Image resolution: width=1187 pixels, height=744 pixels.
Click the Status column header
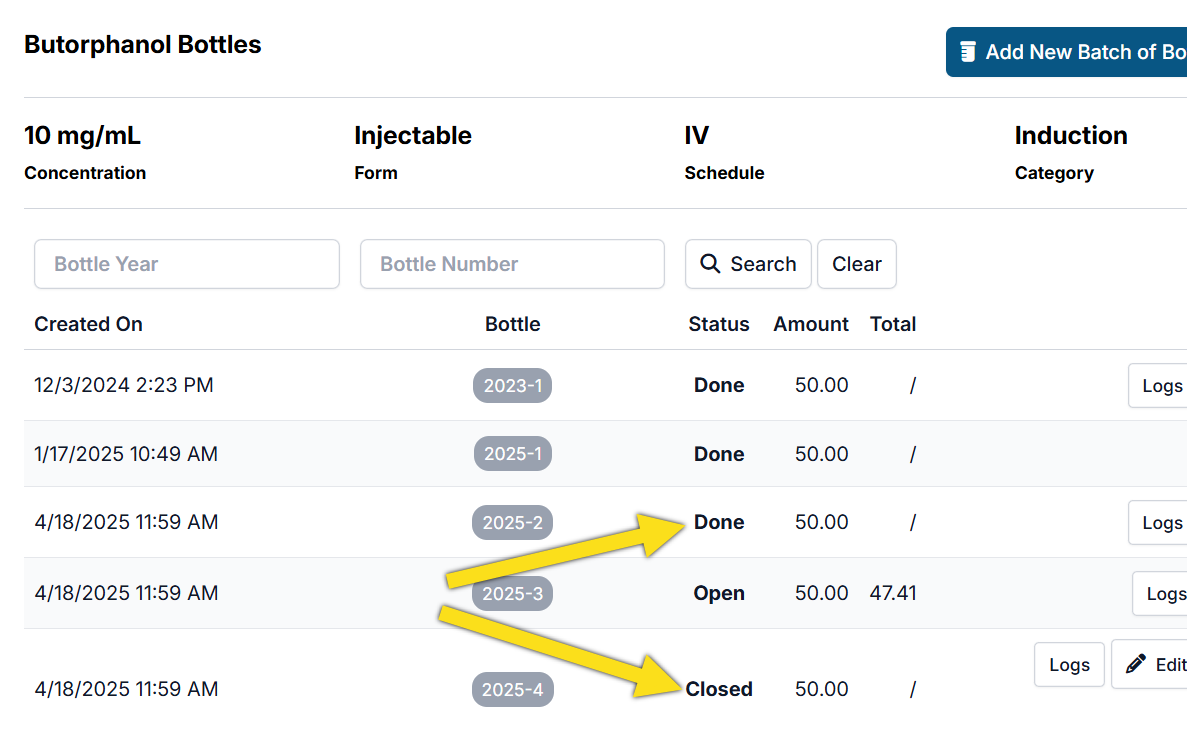pyautogui.click(x=718, y=324)
